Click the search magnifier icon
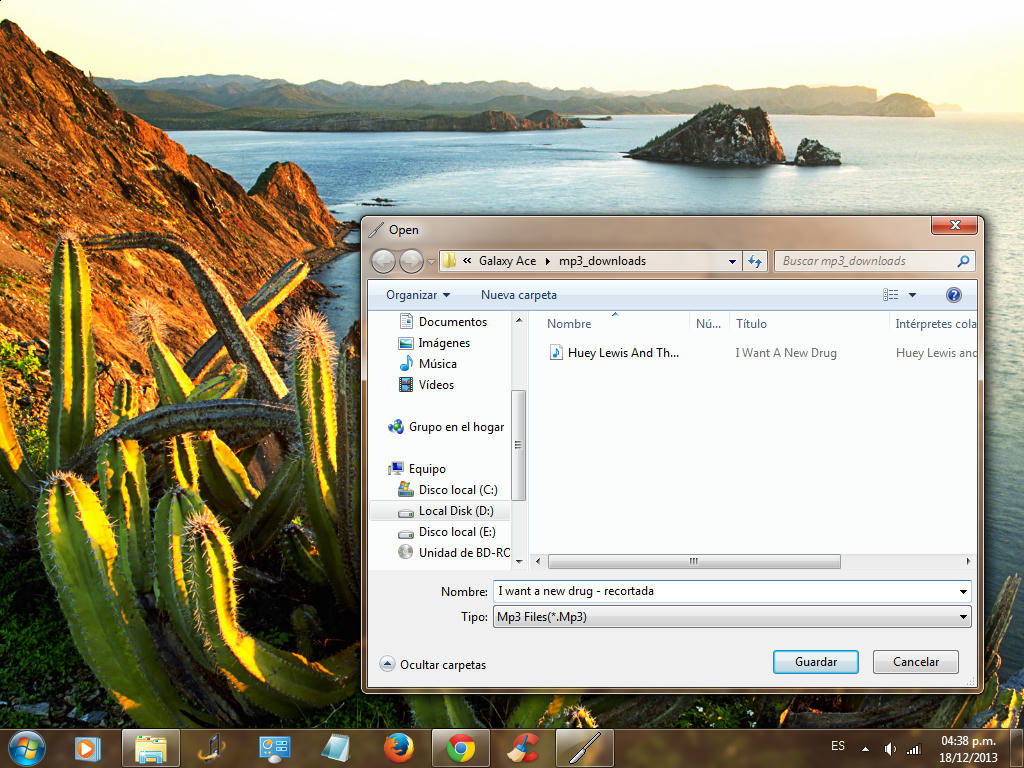The width and height of the screenshot is (1024, 768). [x=963, y=261]
